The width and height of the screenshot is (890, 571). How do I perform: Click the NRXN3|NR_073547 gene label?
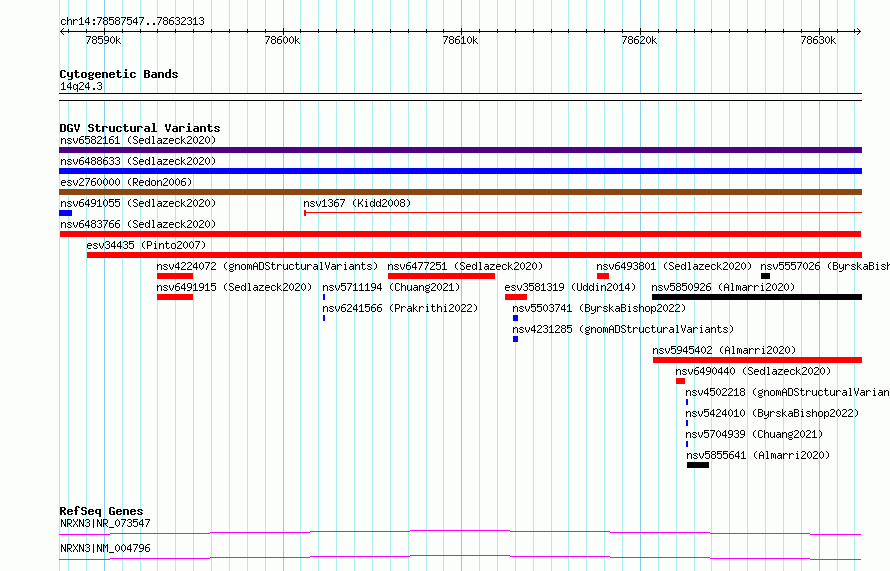pyautogui.click(x=105, y=523)
